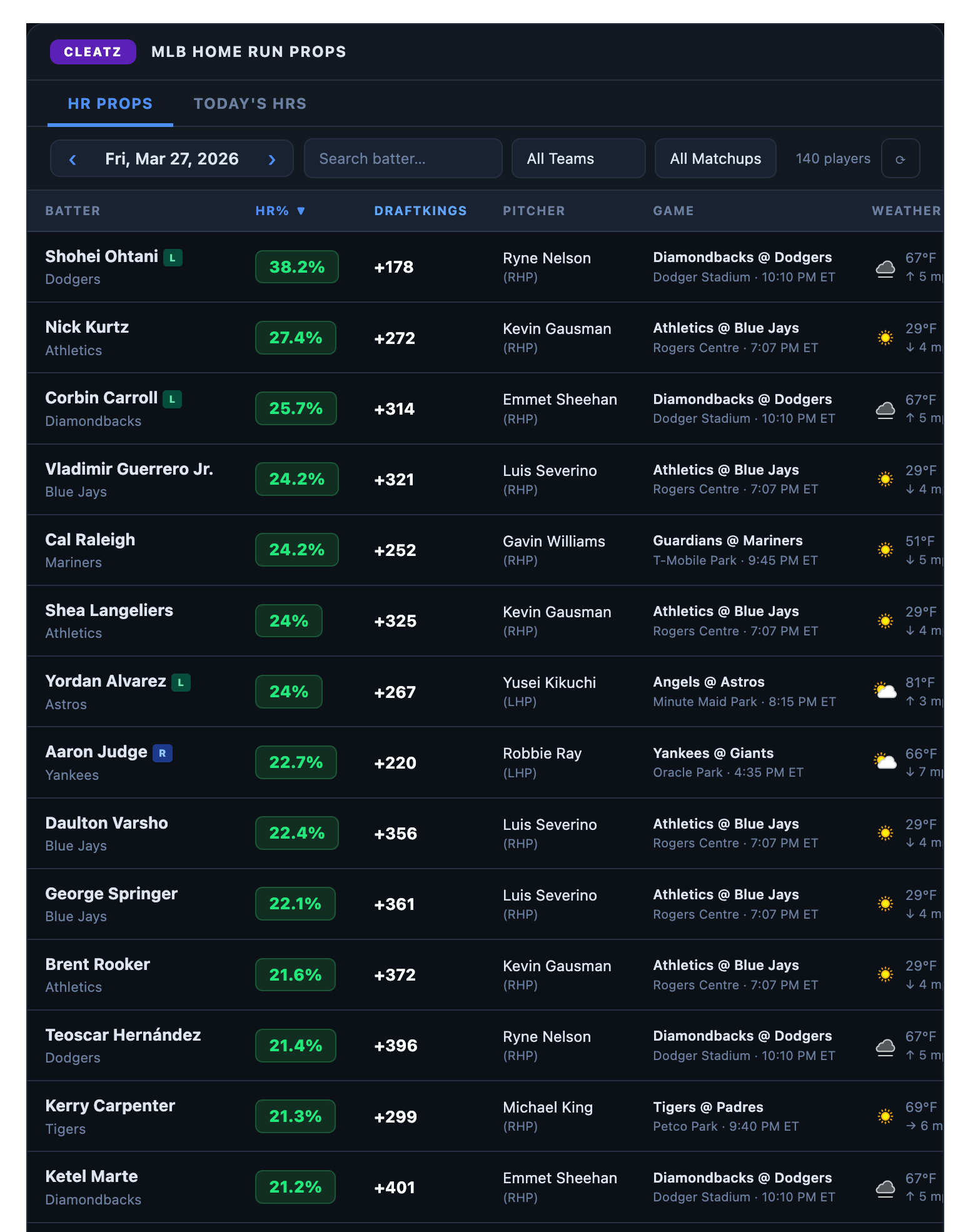Click the sun icon in Brent Rooker's row
The image size is (963, 1232).
(x=885, y=974)
